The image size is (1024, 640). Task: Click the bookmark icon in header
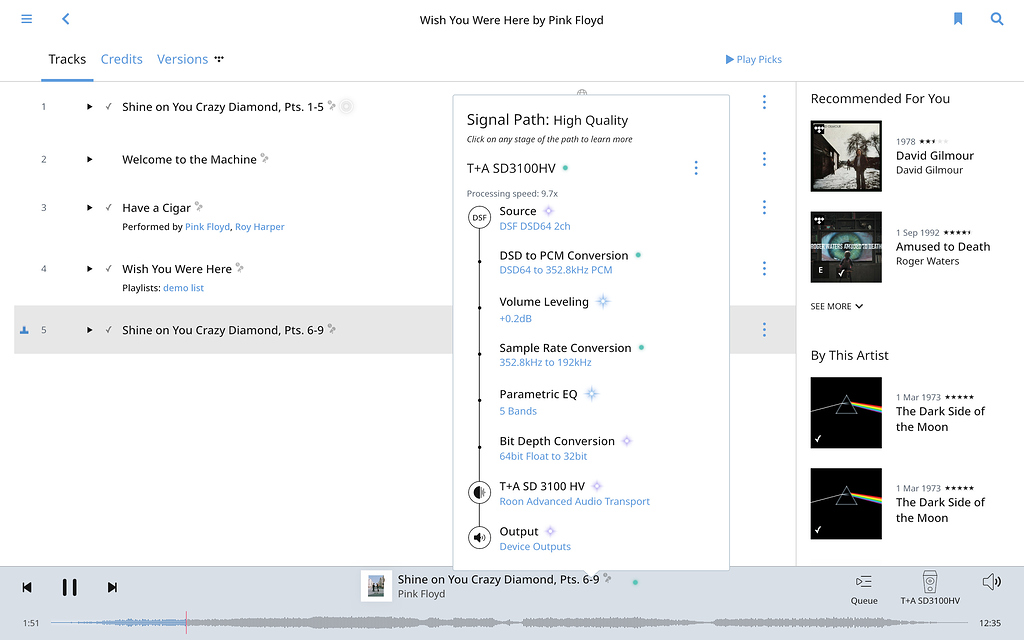click(957, 19)
